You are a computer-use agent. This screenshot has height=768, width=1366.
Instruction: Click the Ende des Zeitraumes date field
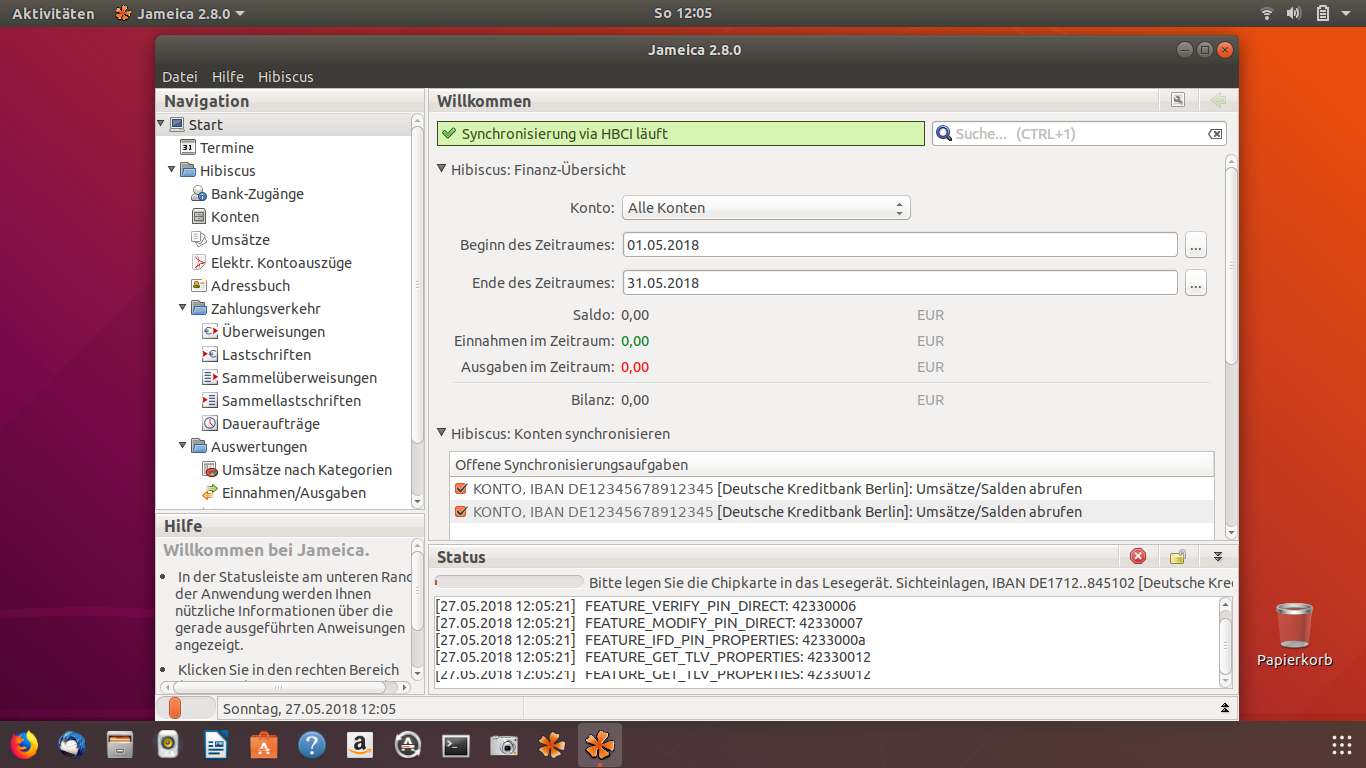[x=900, y=283]
